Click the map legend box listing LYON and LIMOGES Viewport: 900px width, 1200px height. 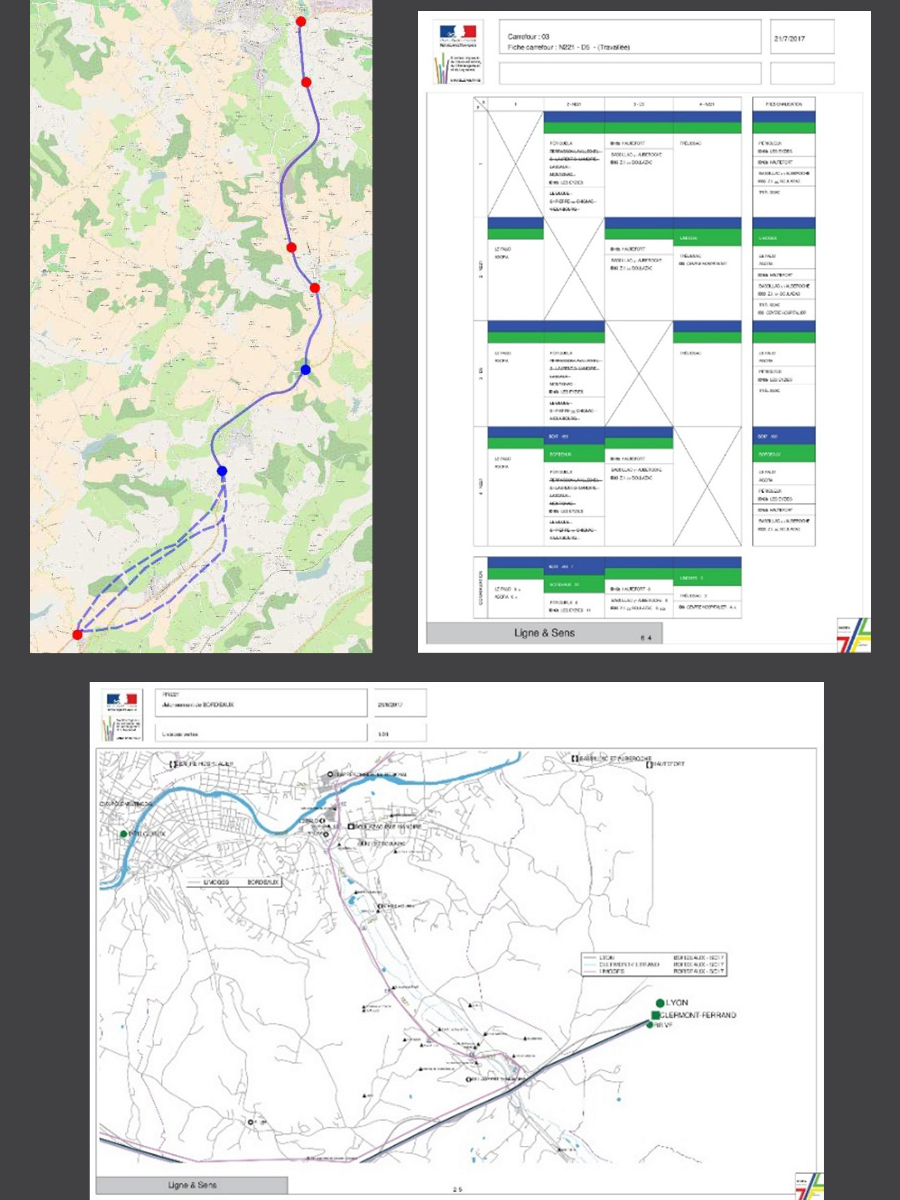tap(656, 964)
